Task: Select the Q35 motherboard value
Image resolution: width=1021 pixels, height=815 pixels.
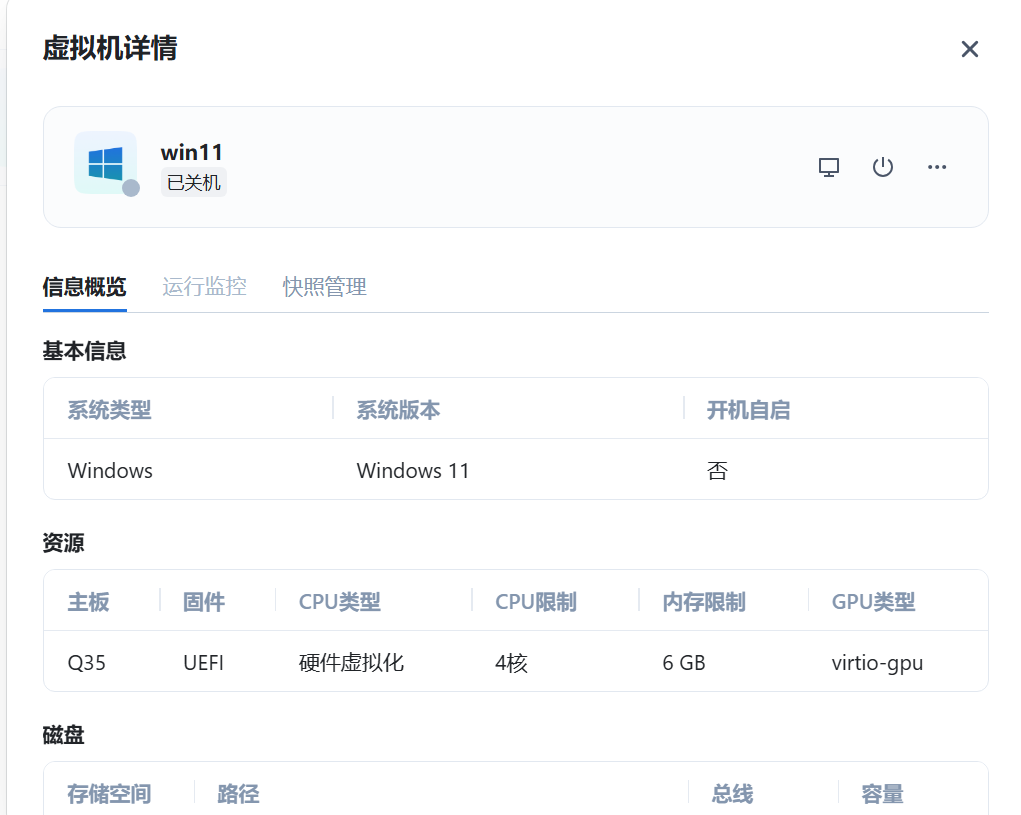Action: click(x=87, y=663)
